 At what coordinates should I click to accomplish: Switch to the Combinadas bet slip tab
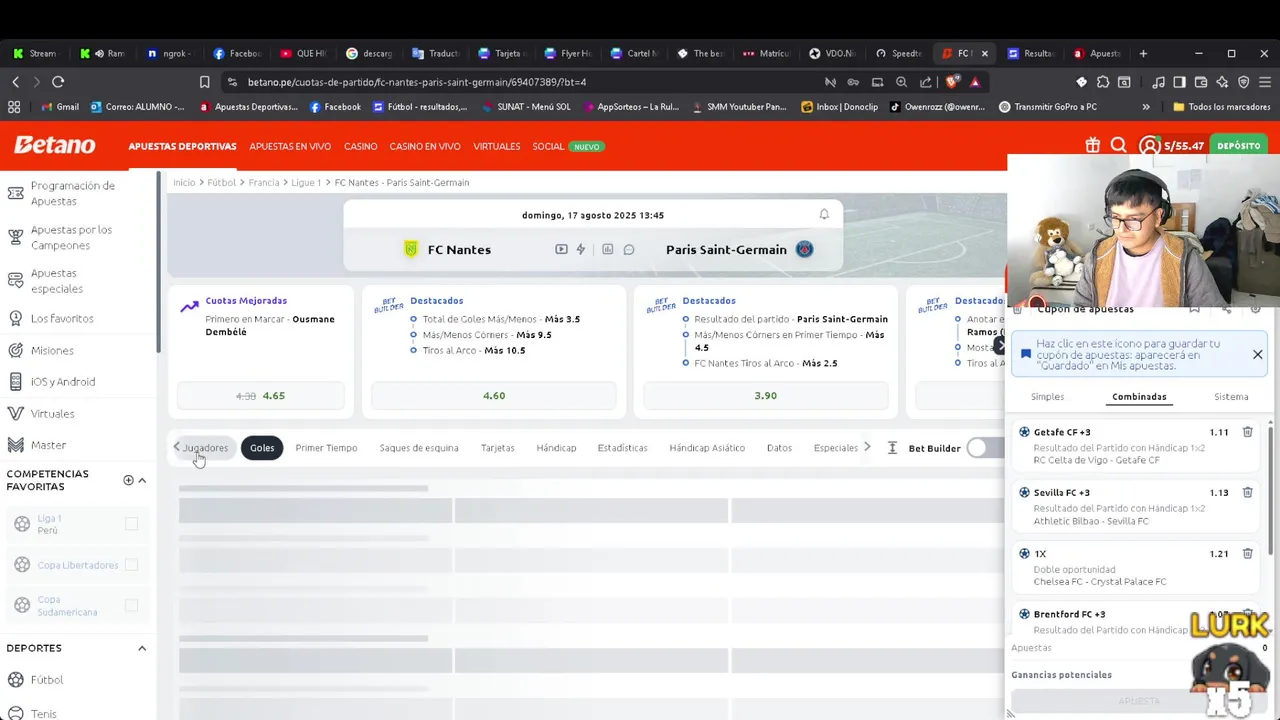(x=1139, y=397)
